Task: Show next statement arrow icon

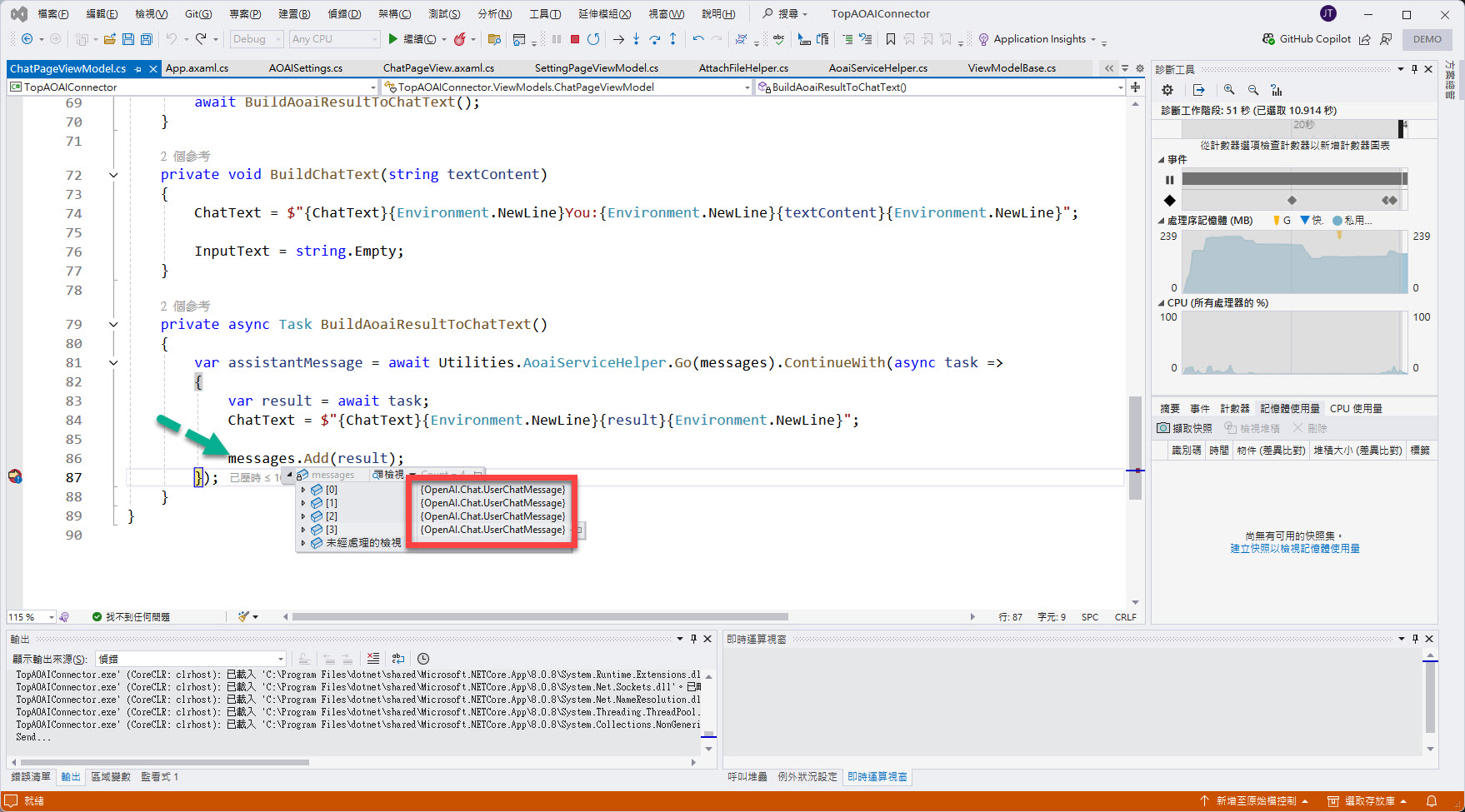Action: click(617, 39)
